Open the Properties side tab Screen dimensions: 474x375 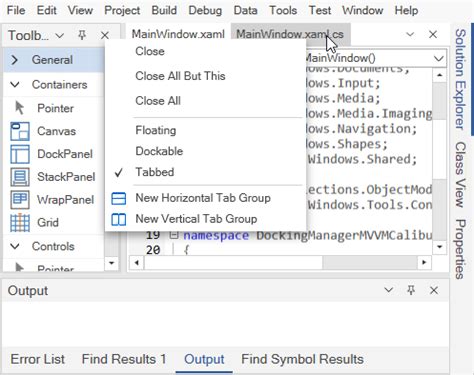coord(460,249)
